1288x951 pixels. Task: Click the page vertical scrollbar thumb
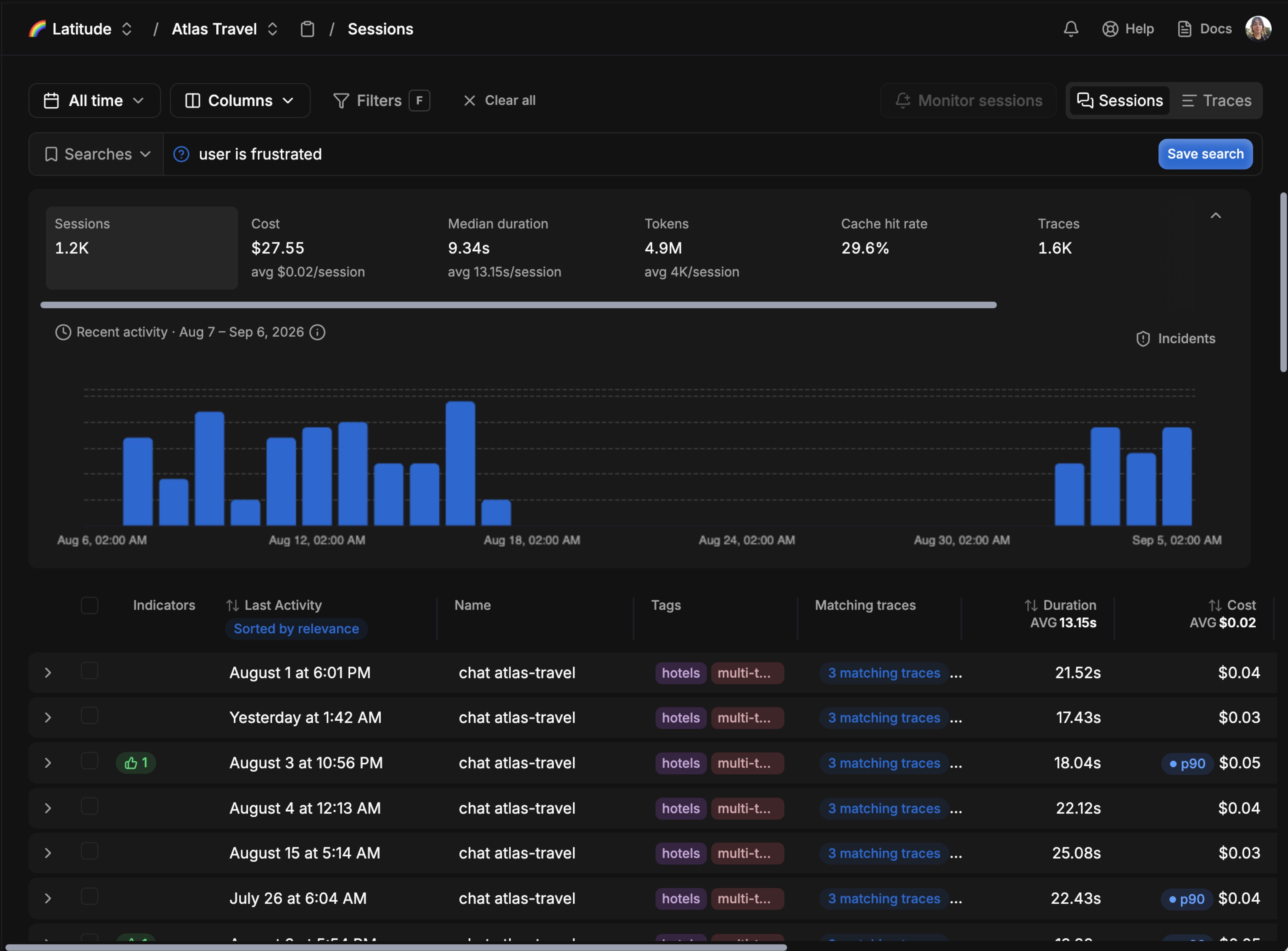(x=1283, y=282)
